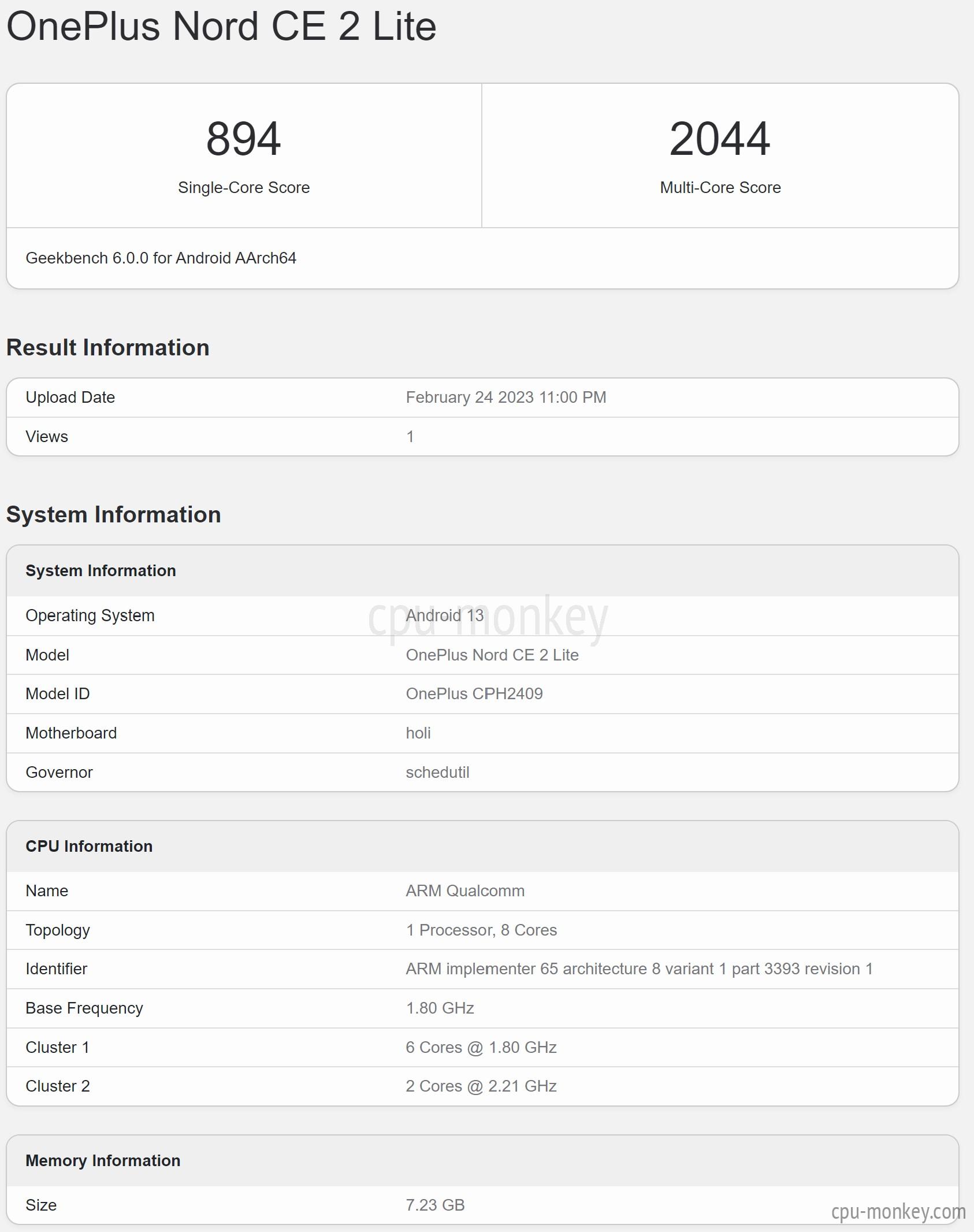This screenshot has width=974, height=1232.
Task: Click the Base Frequency row label
Action: [84, 1008]
